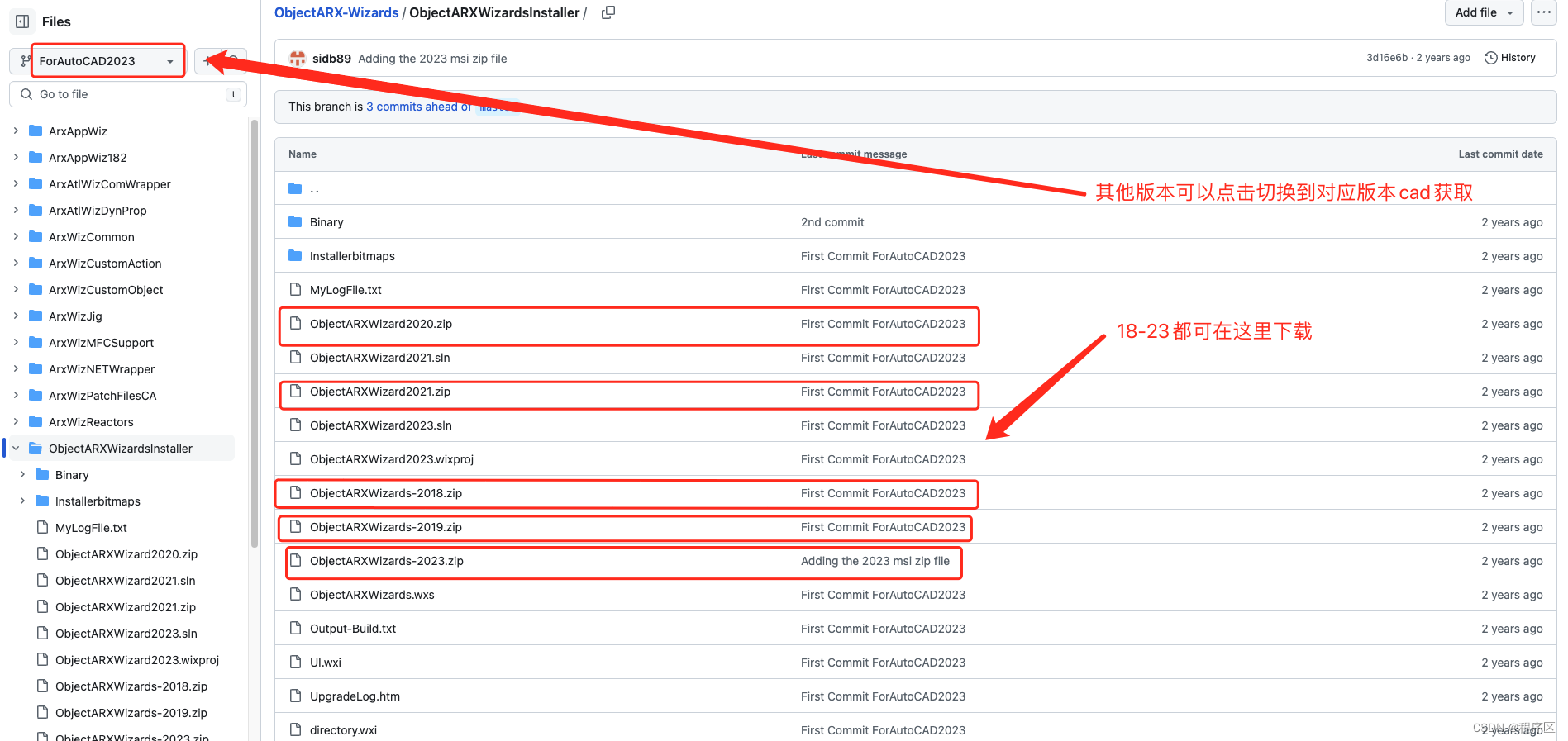Open ObjectARXWizard2020.zip in the sidebar tree
Image resolution: width=1568 pixels, height=741 pixels.
click(126, 554)
